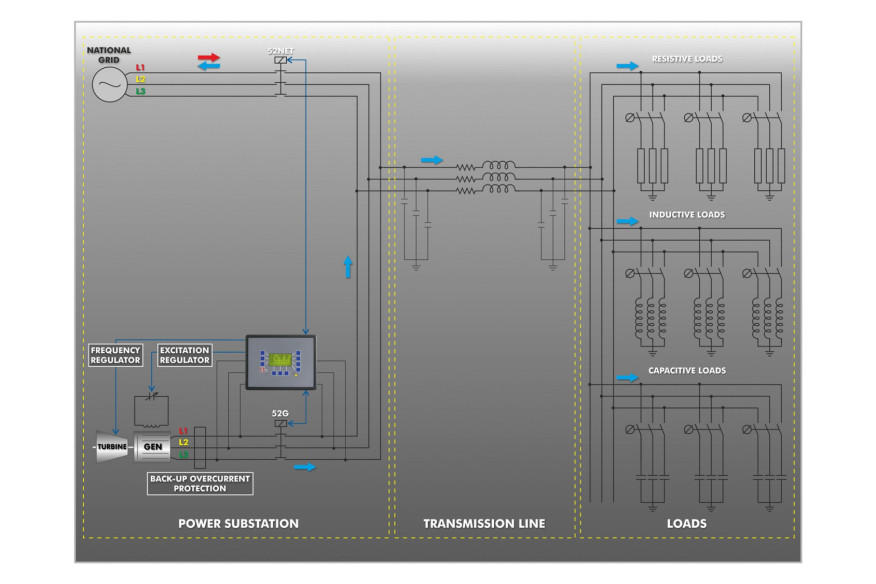Open the POWER SUBSTATION section label
The width and height of the screenshot is (876, 584).
pyautogui.click(x=237, y=522)
